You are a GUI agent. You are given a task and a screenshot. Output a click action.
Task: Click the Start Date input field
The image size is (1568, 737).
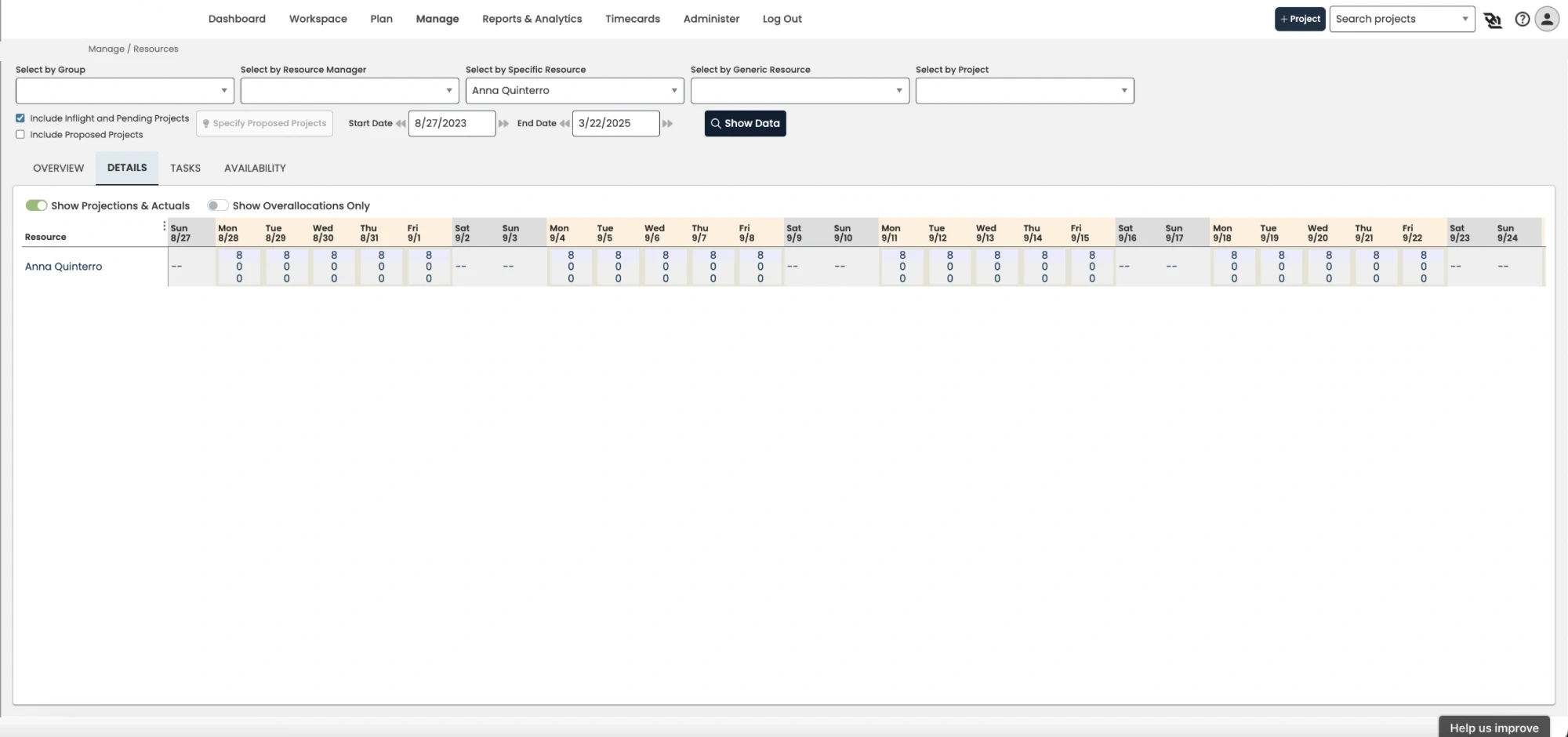pyautogui.click(x=452, y=124)
